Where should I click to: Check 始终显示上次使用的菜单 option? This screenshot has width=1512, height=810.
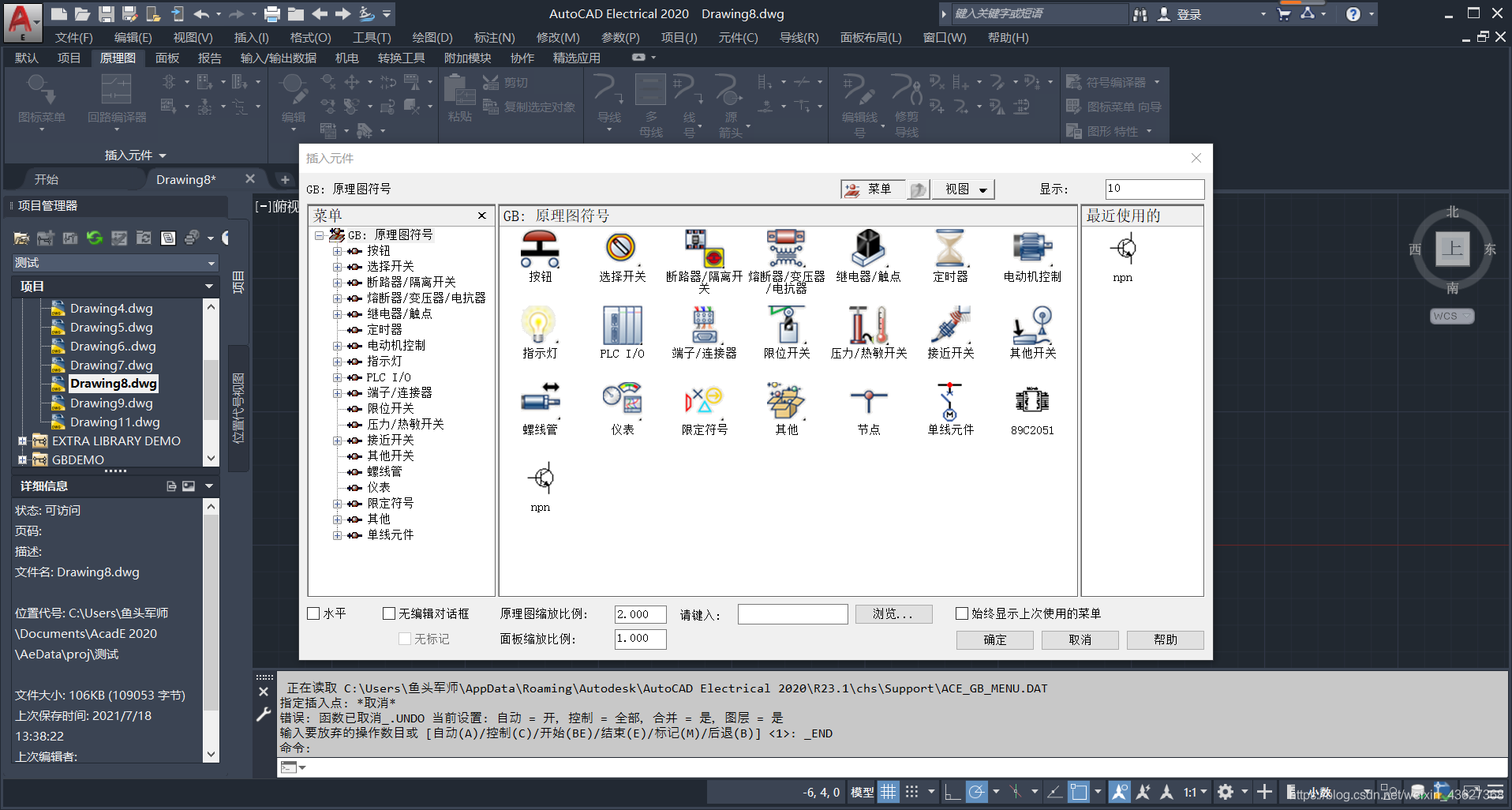click(x=961, y=613)
